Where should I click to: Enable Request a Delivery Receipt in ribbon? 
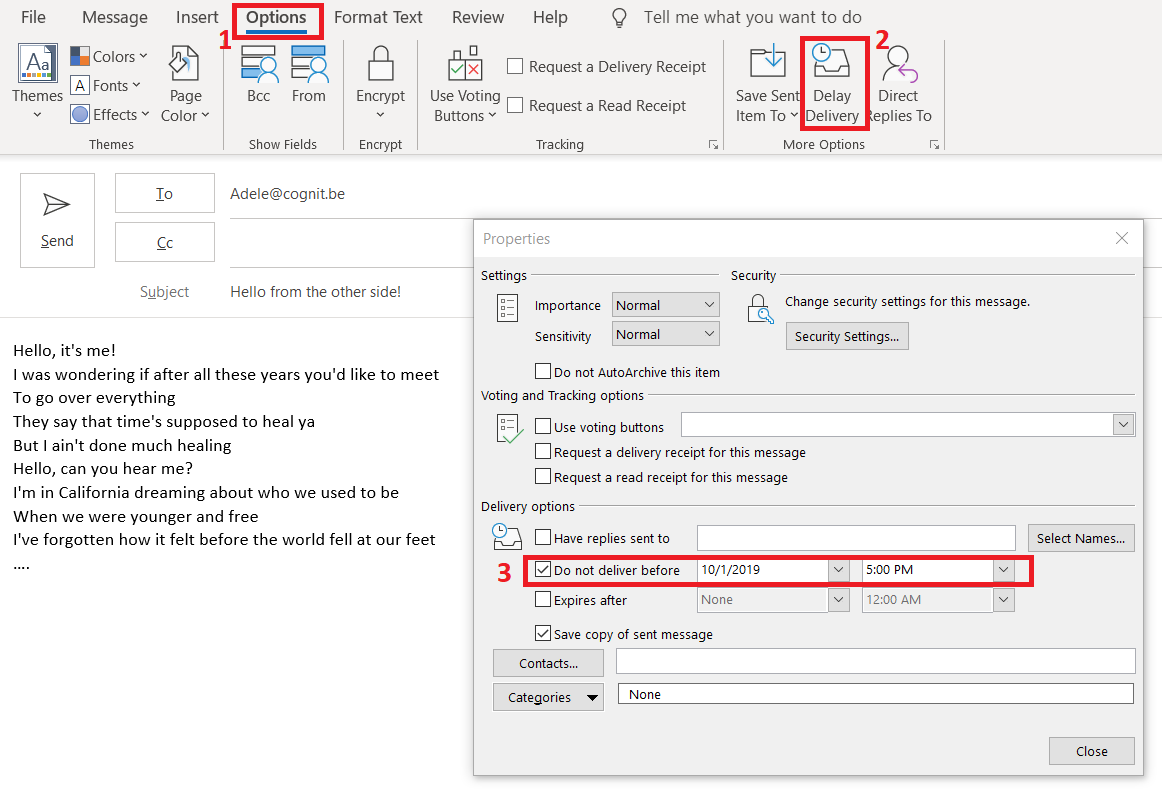(515, 66)
